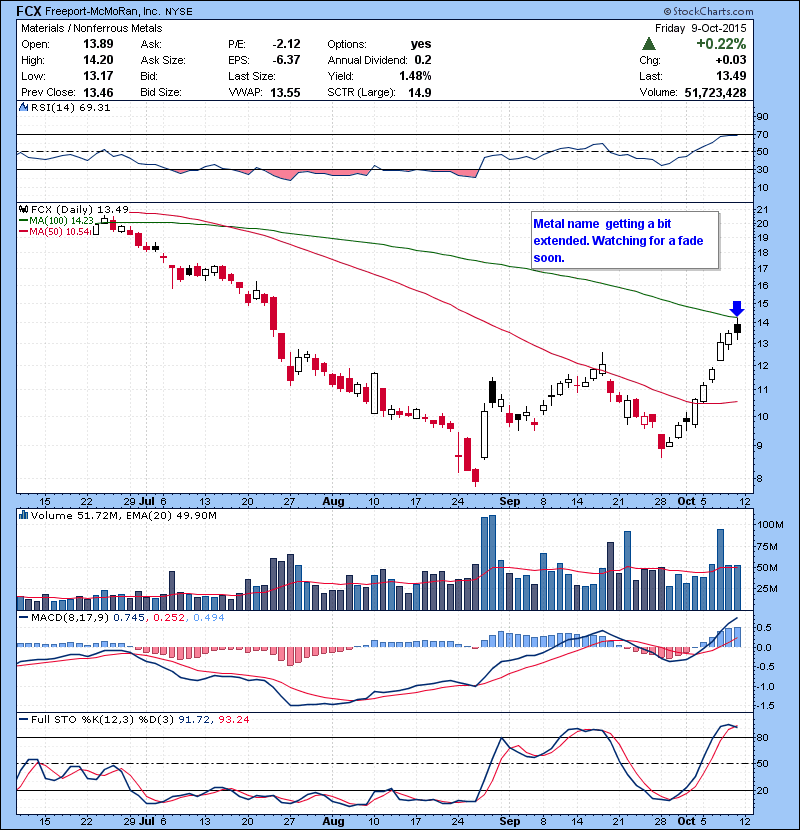The image size is (800, 830).
Task: Click the 70 level tick on RSI axis
Action: point(762,134)
